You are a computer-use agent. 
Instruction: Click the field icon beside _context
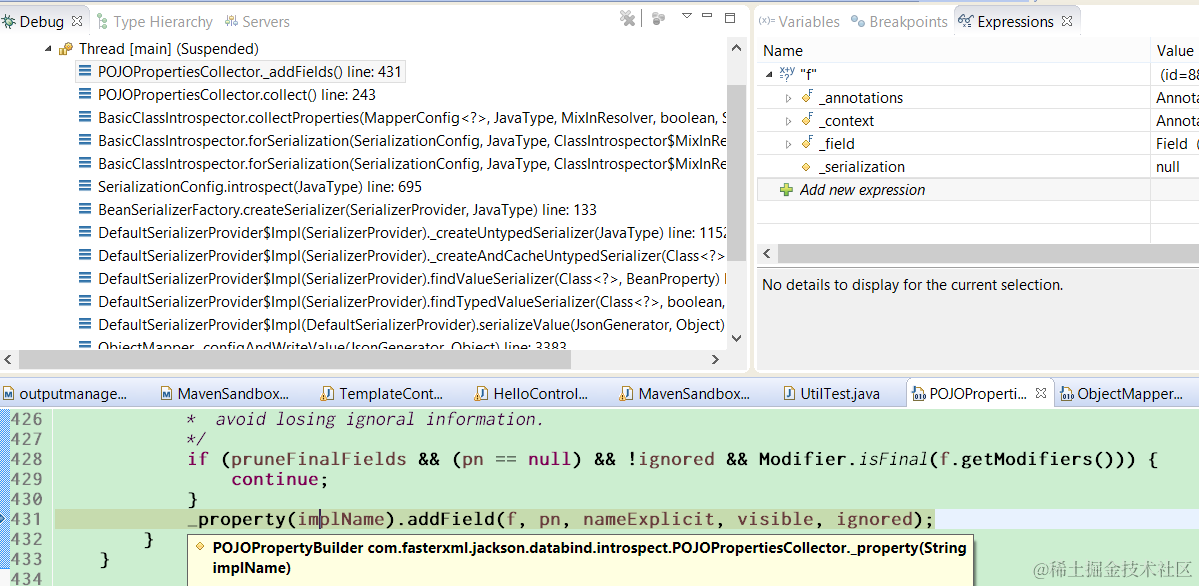tap(806, 120)
